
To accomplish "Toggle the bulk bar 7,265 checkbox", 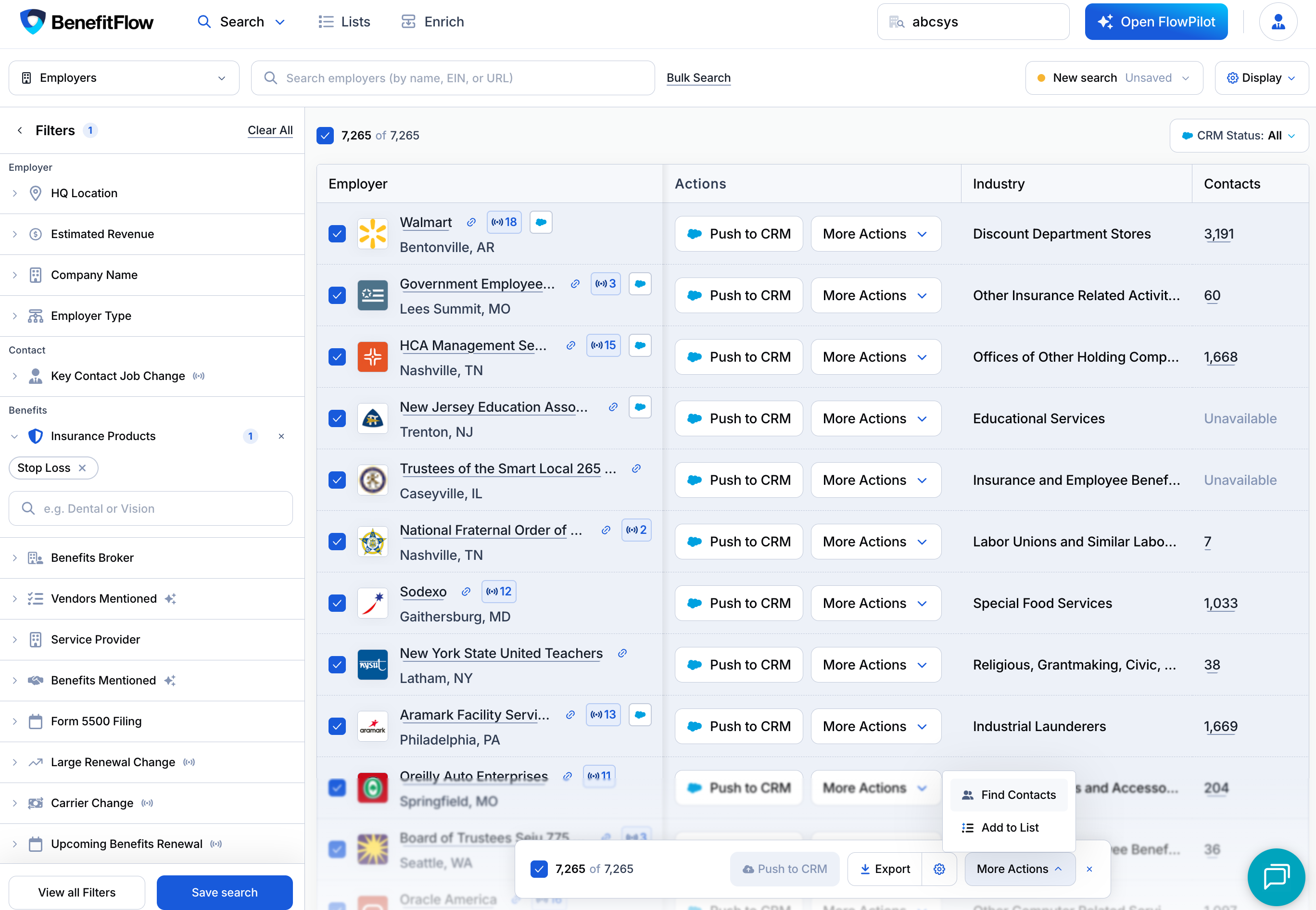I will (x=539, y=869).
